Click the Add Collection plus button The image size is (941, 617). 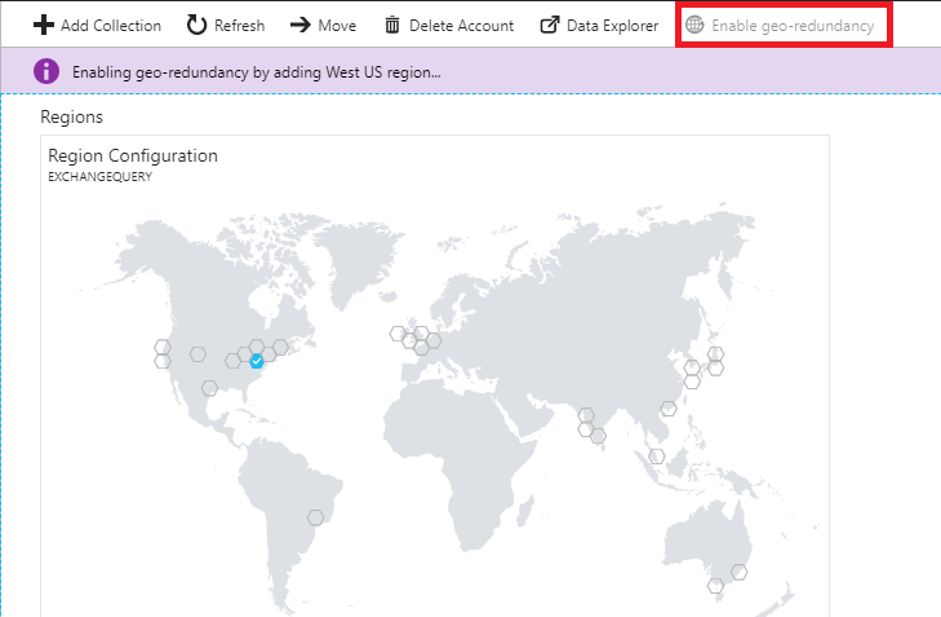[x=97, y=25]
